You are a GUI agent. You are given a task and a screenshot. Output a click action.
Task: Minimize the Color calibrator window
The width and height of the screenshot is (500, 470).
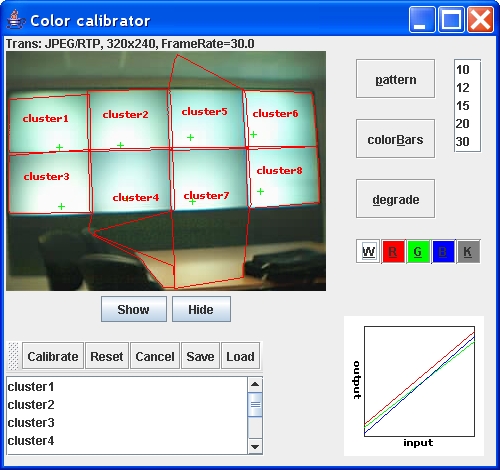coord(422,20)
